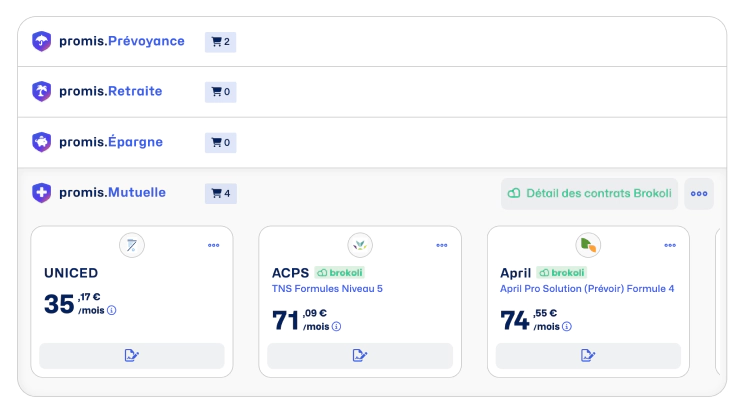Open the ACPS card three-dot menu
This screenshot has height=412, width=744.
tap(442, 245)
